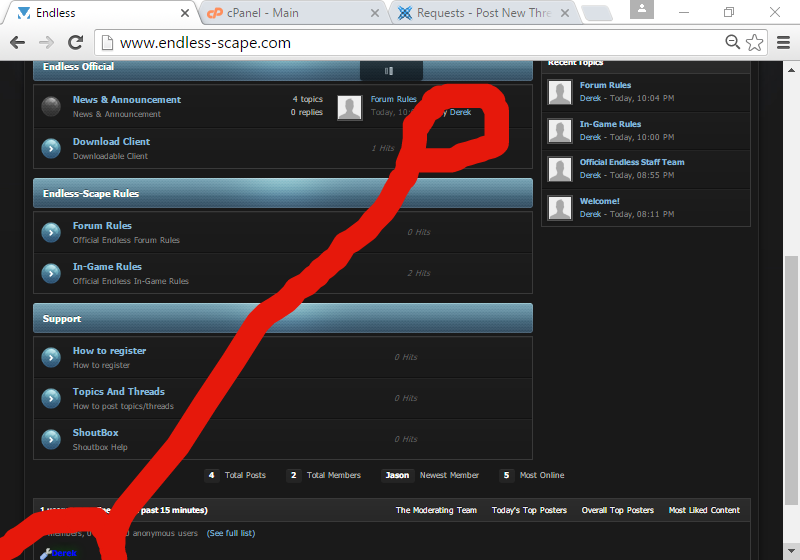The width and height of the screenshot is (800, 560).
Task: Click the Forum Rules category arrow icon
Action: [x=51, y=233]
